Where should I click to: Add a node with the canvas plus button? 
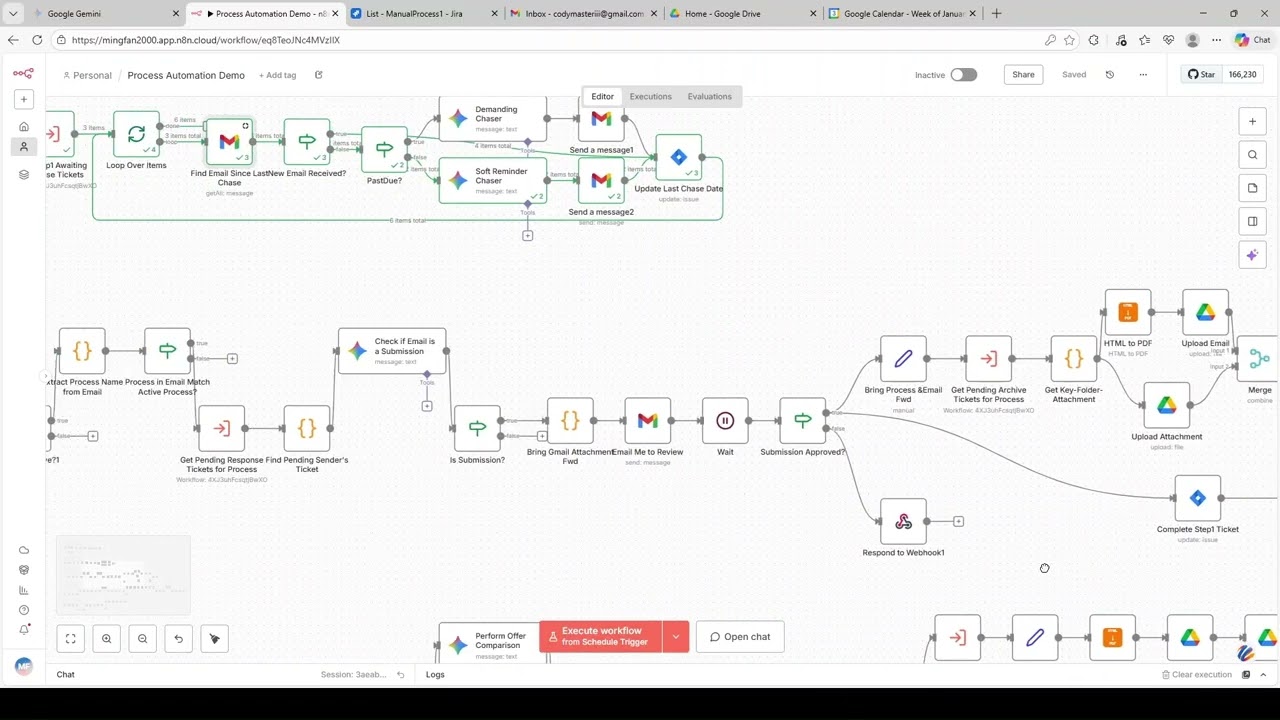click(x=1252, y=121)
